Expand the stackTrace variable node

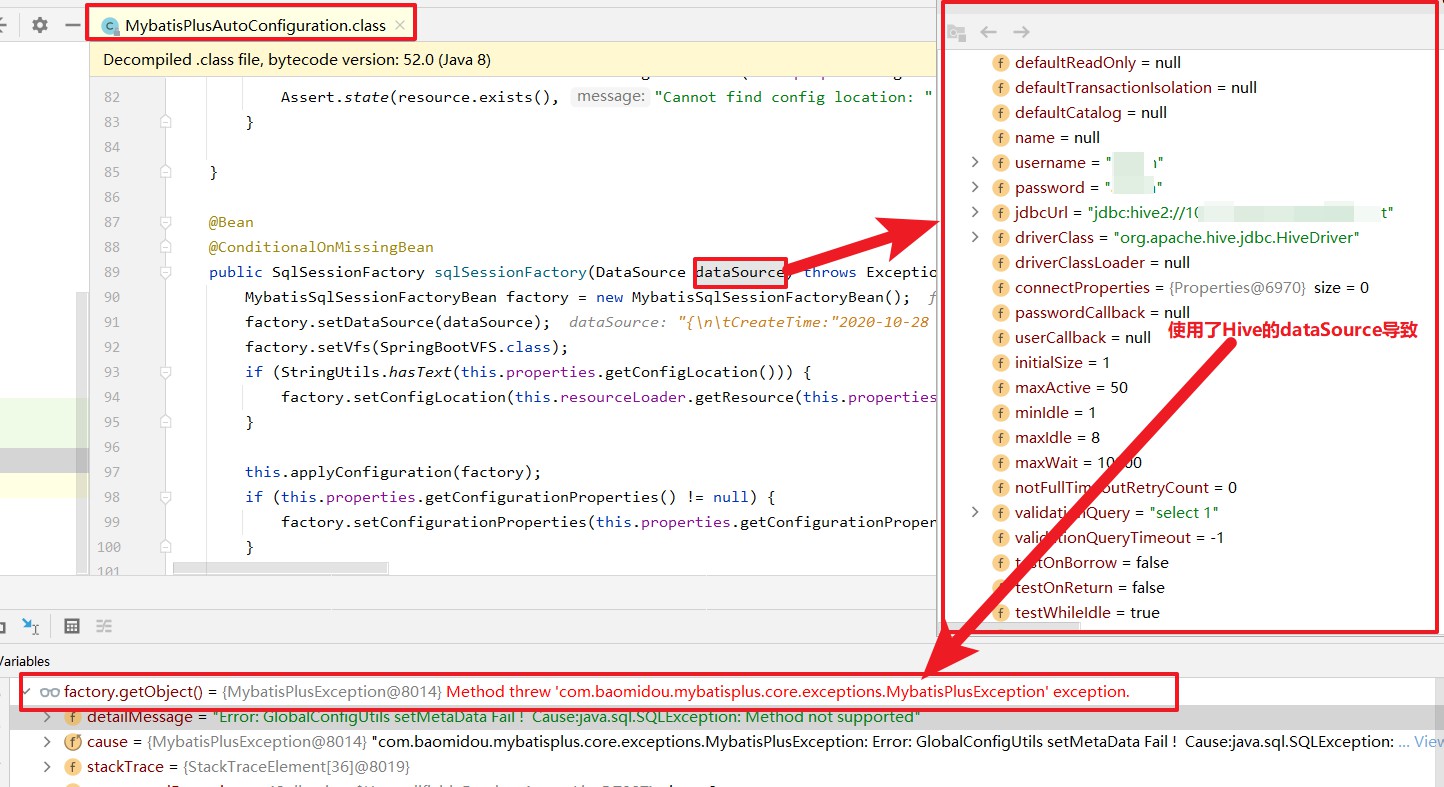pyautogui.click(x=47, y=767)
